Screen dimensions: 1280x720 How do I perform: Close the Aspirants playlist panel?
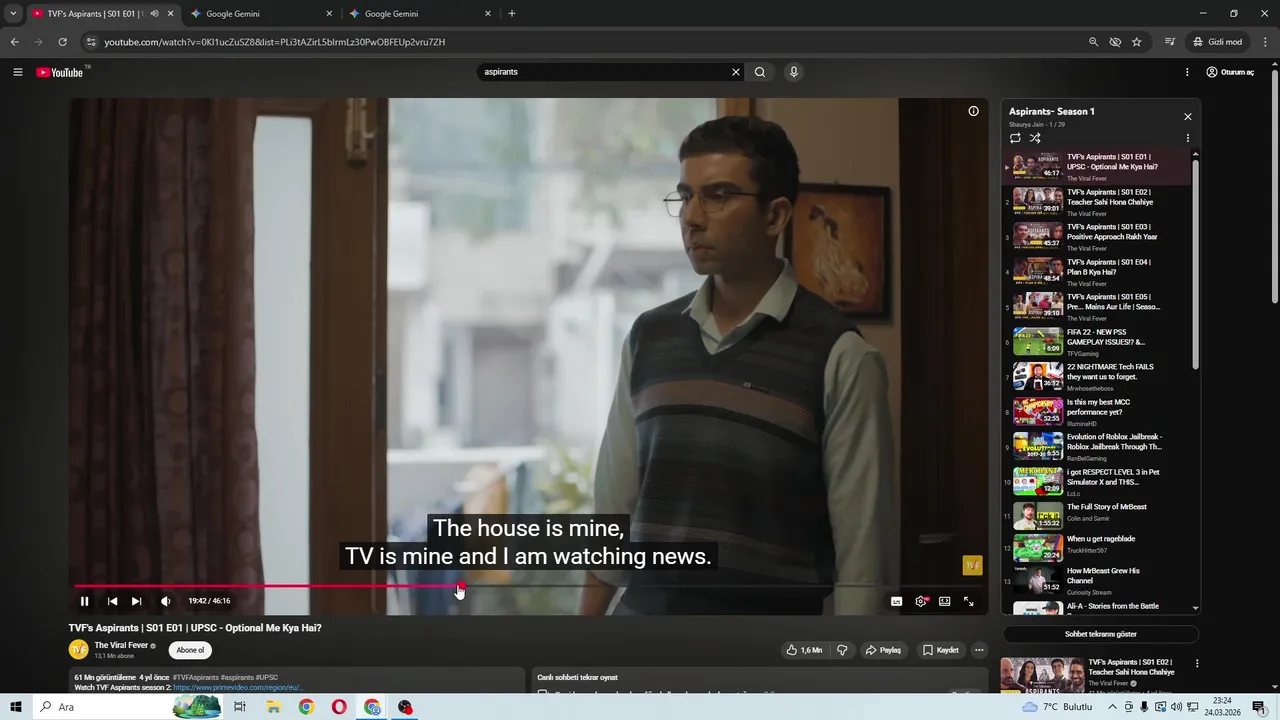[x=1188, y=117]
